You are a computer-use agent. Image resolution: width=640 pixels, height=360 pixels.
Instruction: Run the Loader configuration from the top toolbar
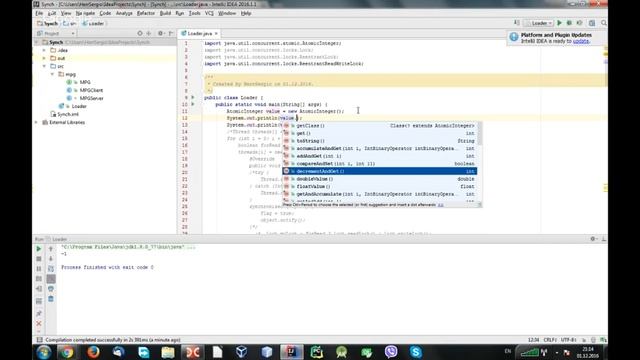[560, 23]
